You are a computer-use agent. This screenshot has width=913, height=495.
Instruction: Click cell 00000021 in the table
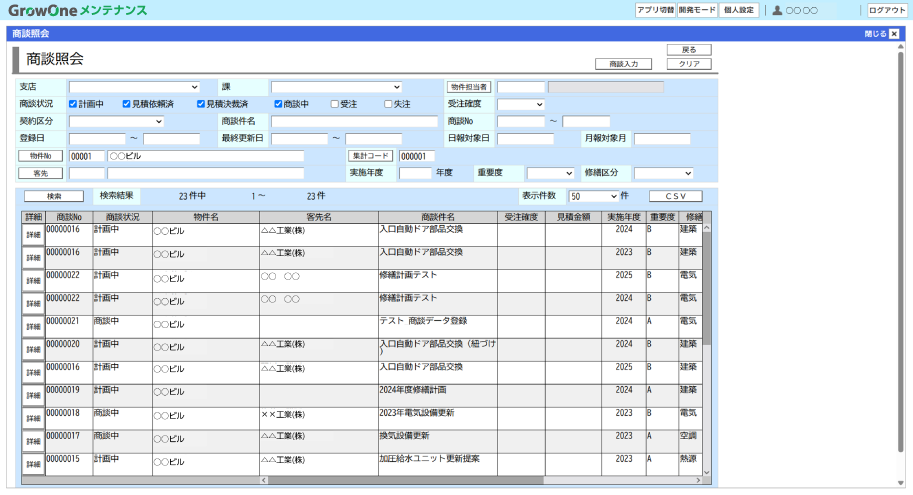(69, 327)
